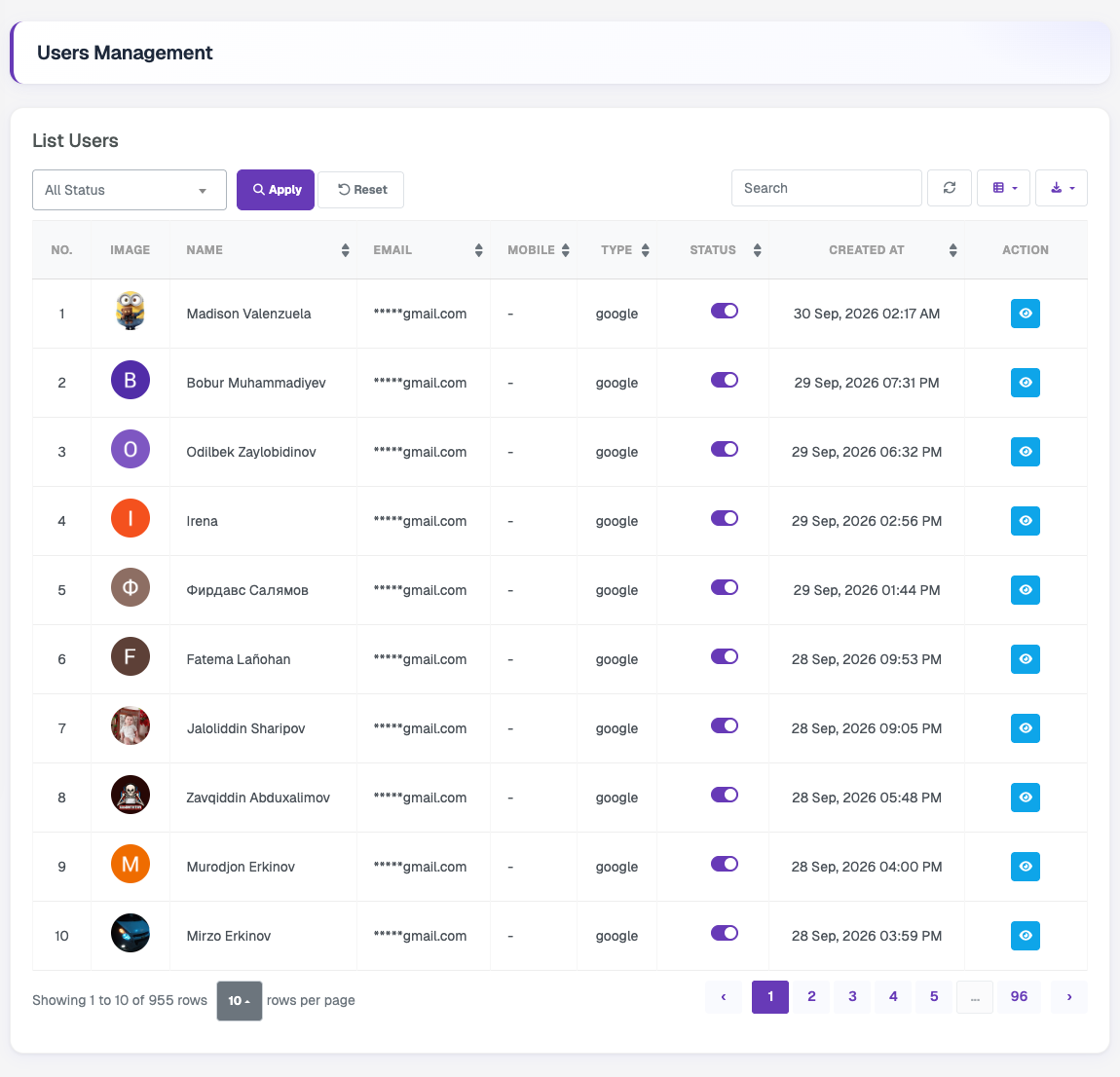The image size is (1120, 1077).
Task: Go to page 3
Action: click(852, 997)
